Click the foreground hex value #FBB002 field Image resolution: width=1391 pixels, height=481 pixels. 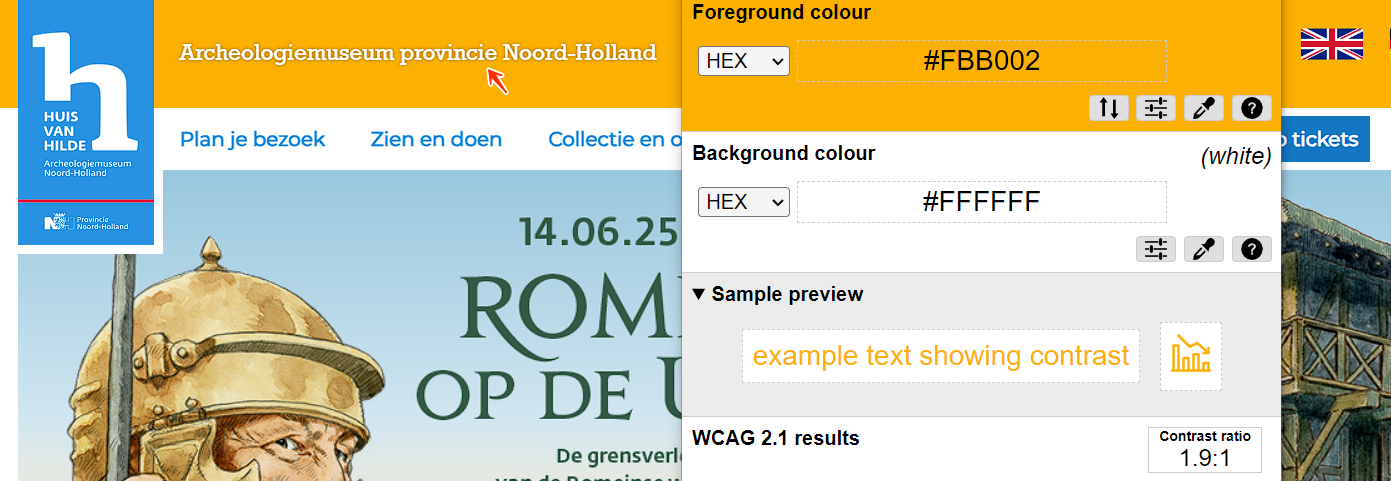[981, 61]
